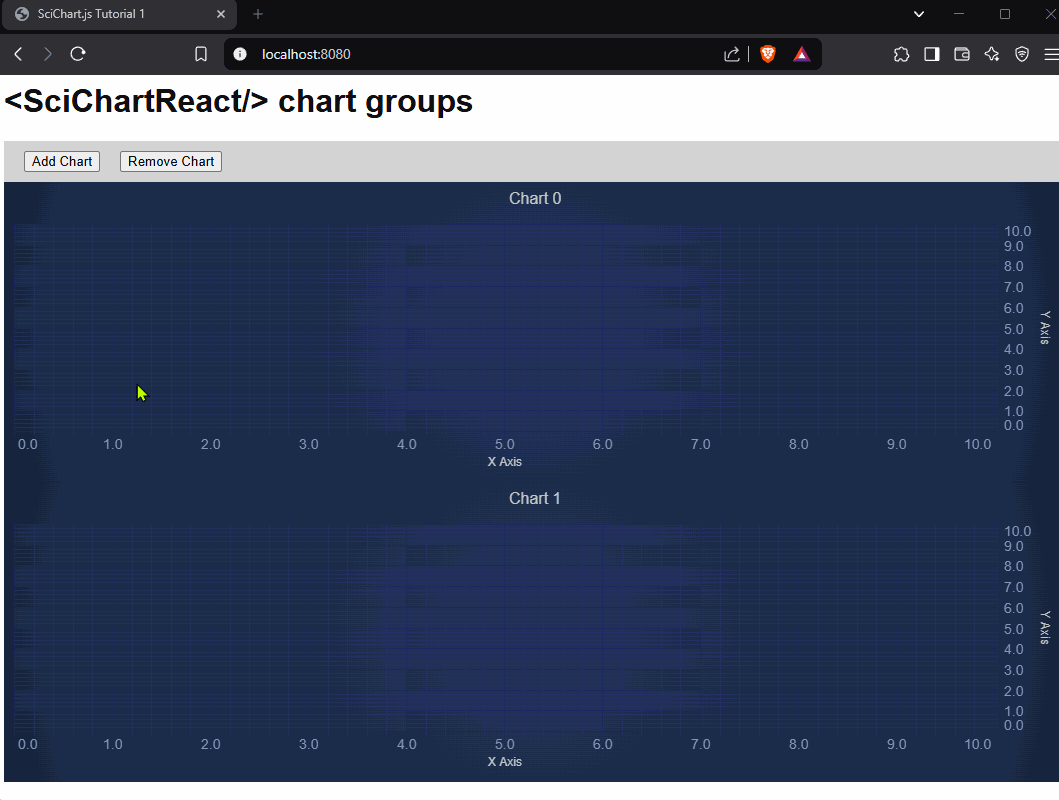Toggle the browser sidebar panel icon
1059x800 pixels.
[x=931, y=54]
